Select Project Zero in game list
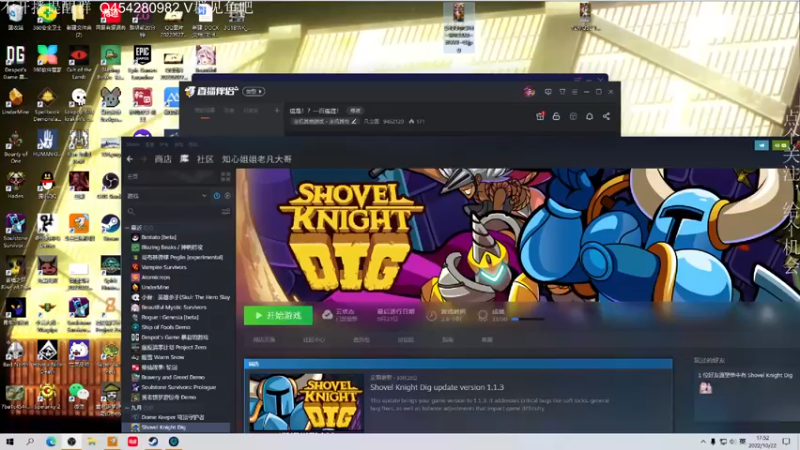 [173, 347]
